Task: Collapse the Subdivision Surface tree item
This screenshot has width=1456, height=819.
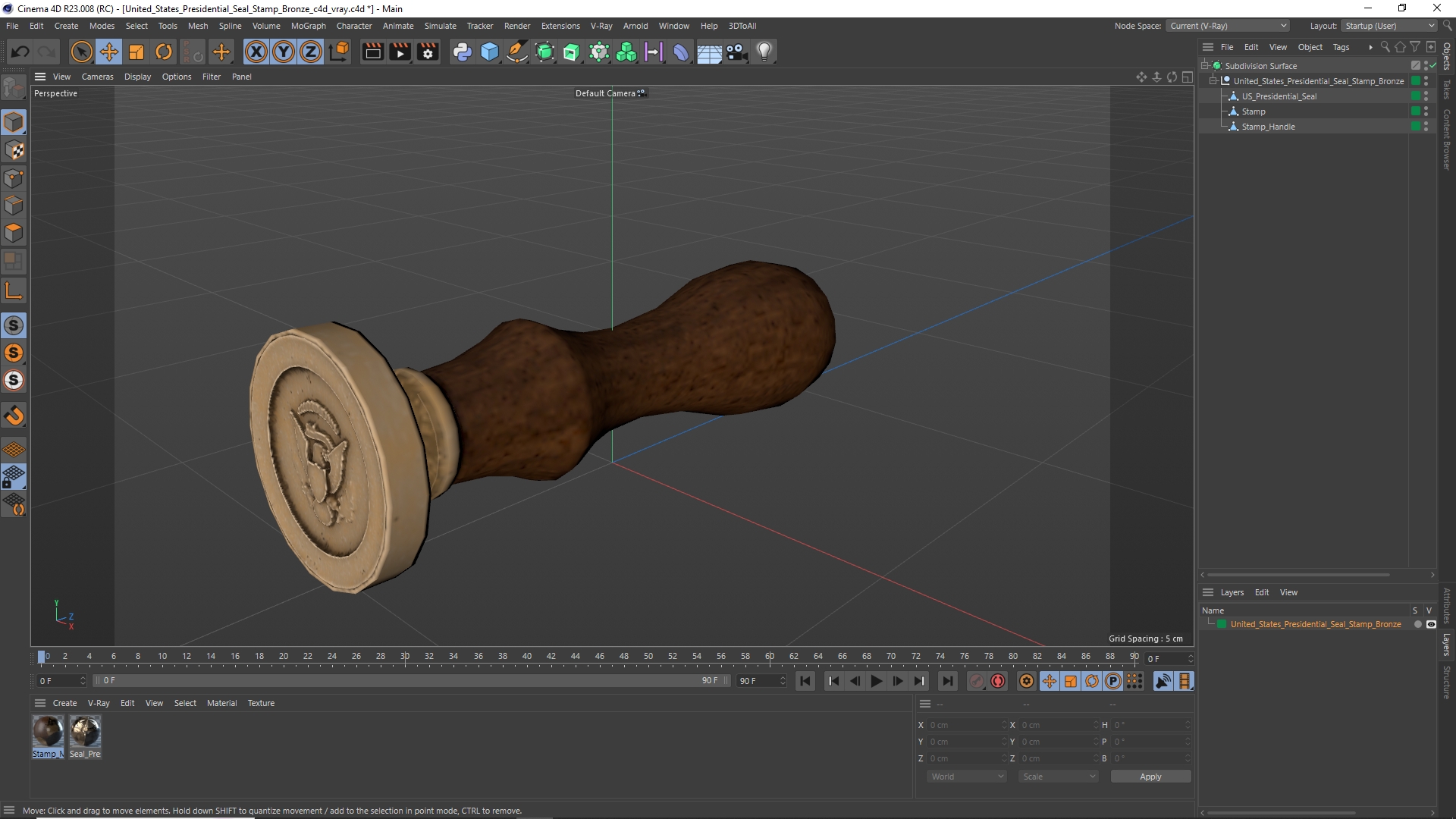Action: (x=1205, y=66)
